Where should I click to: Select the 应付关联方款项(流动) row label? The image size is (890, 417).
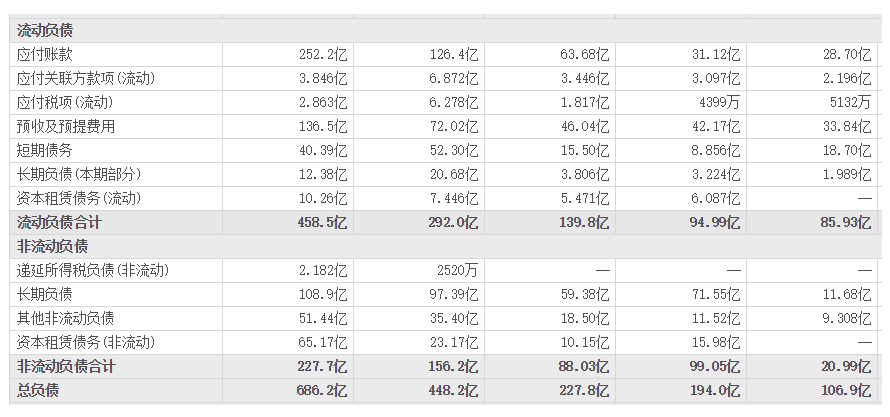[x=85, y=78]
